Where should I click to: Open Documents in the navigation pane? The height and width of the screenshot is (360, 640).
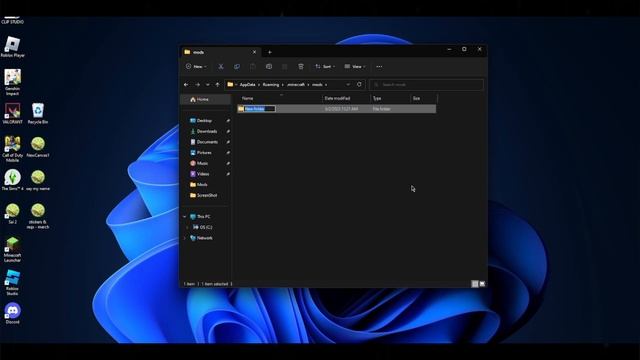(x=207, y=142)
